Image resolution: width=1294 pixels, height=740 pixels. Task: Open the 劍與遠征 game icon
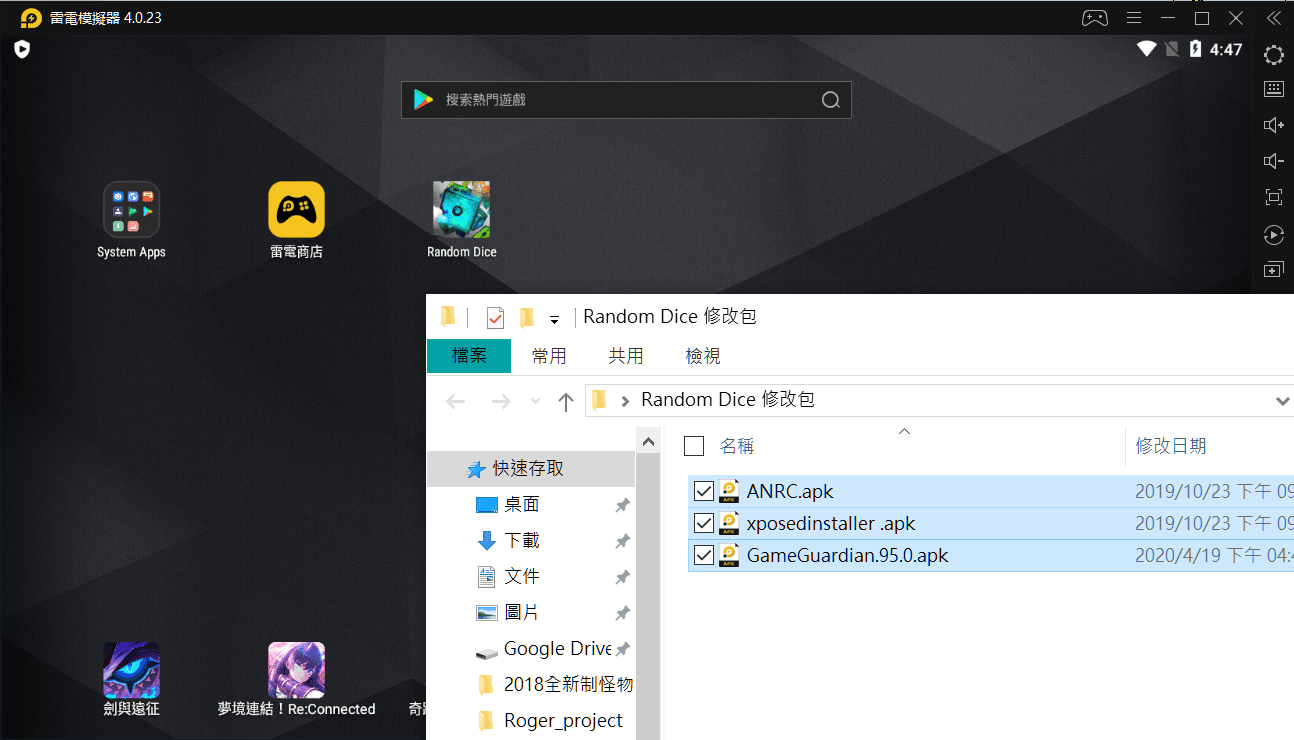(131, 670)
